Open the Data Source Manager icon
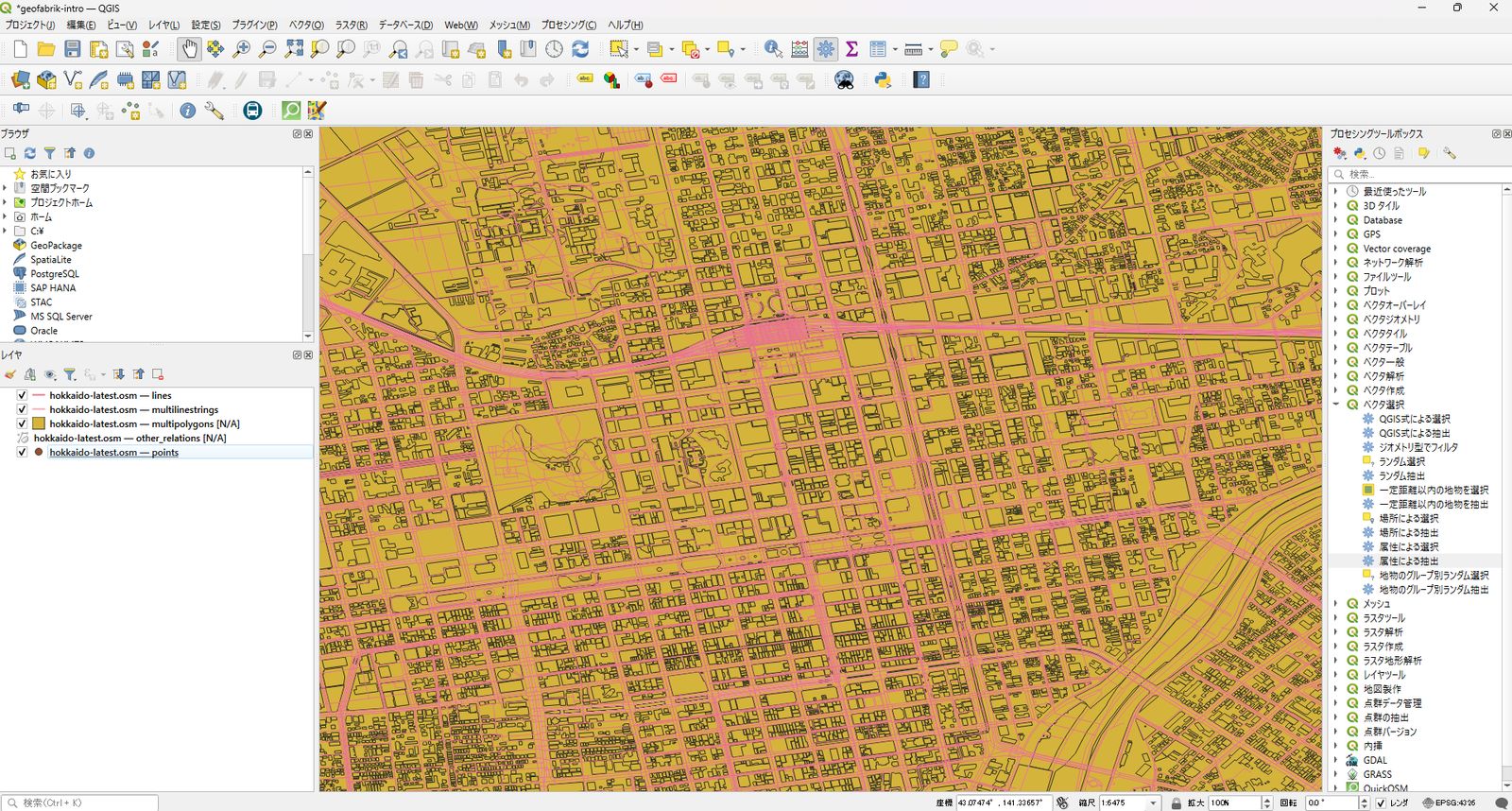 [20, 80]
